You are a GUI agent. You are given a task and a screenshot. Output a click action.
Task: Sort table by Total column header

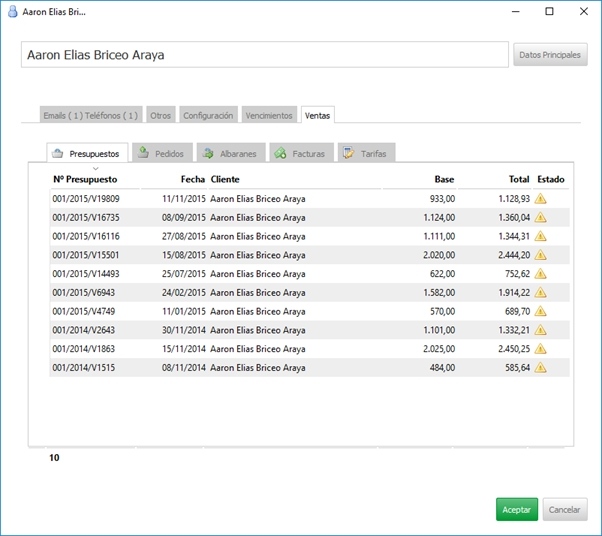(518, 180)
